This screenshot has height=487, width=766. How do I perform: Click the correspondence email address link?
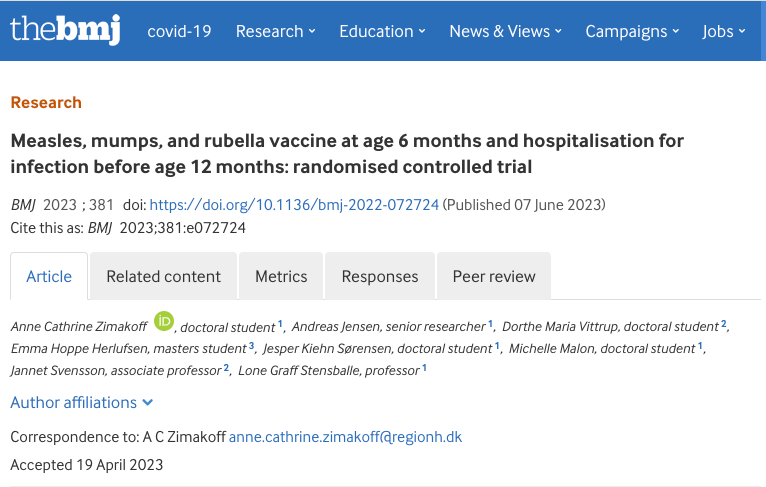click(x=345, y=437)
